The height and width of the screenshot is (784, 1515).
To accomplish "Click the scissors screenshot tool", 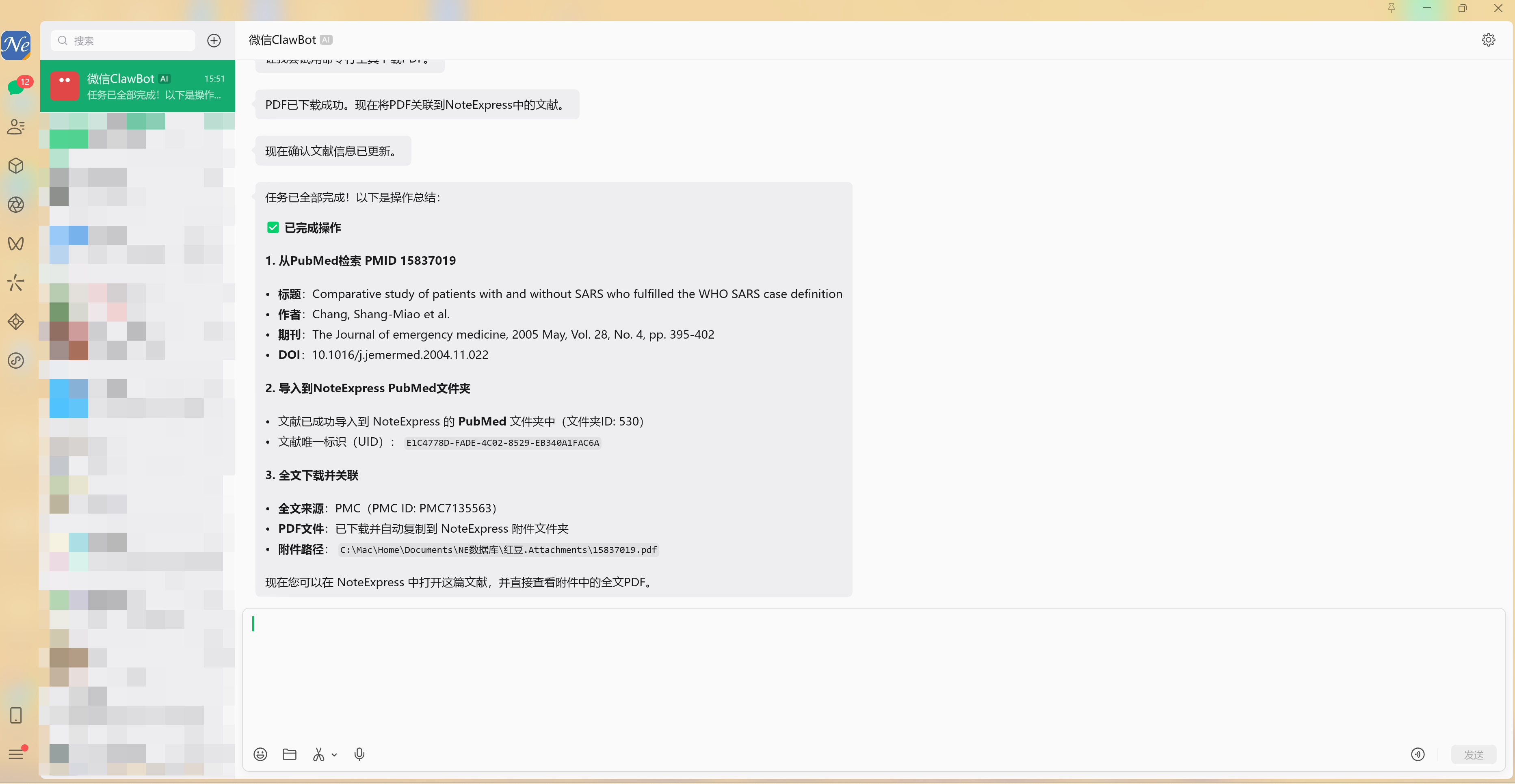I will pos(319,754).
